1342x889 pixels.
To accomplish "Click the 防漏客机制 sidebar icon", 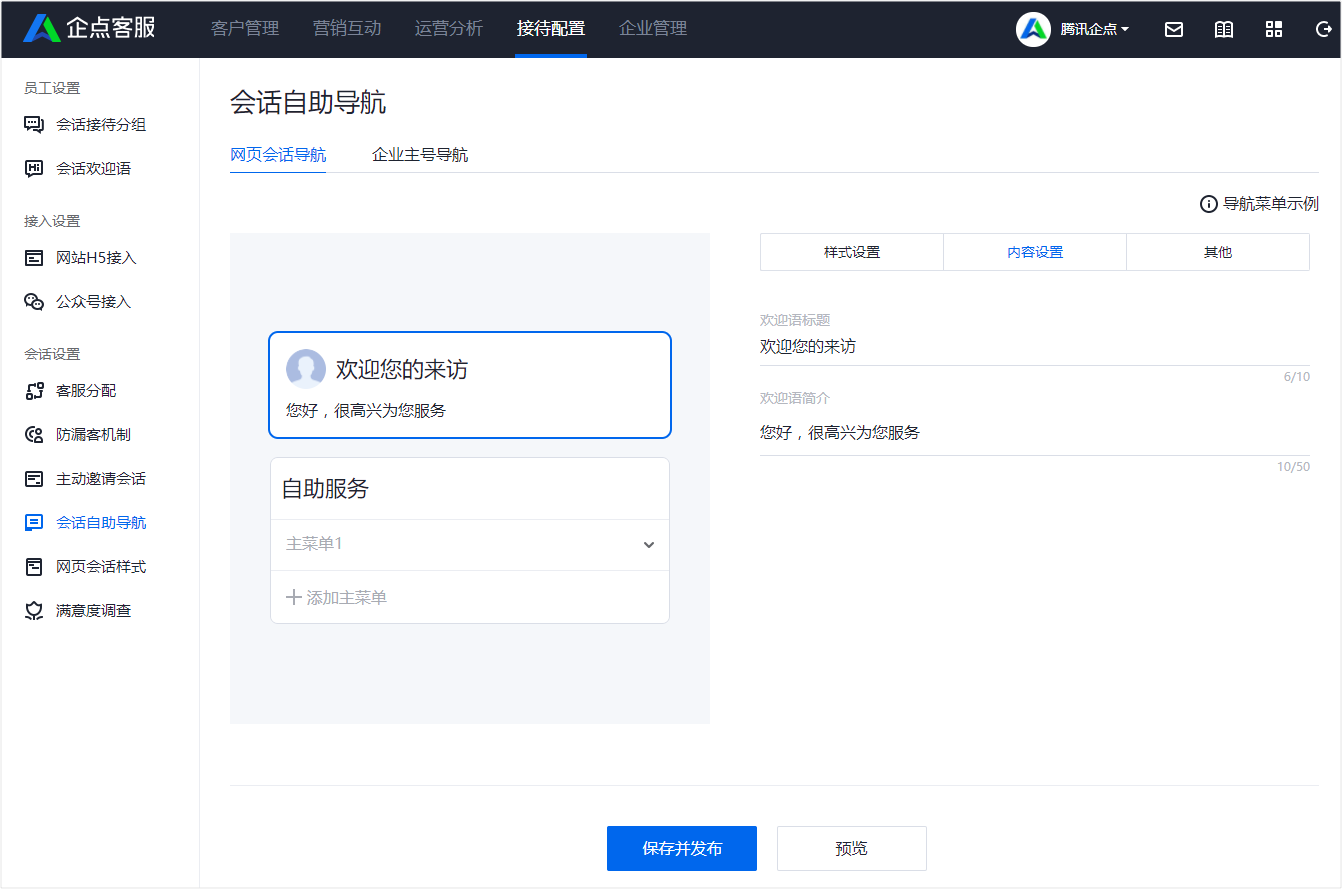I will coord(34,435).
